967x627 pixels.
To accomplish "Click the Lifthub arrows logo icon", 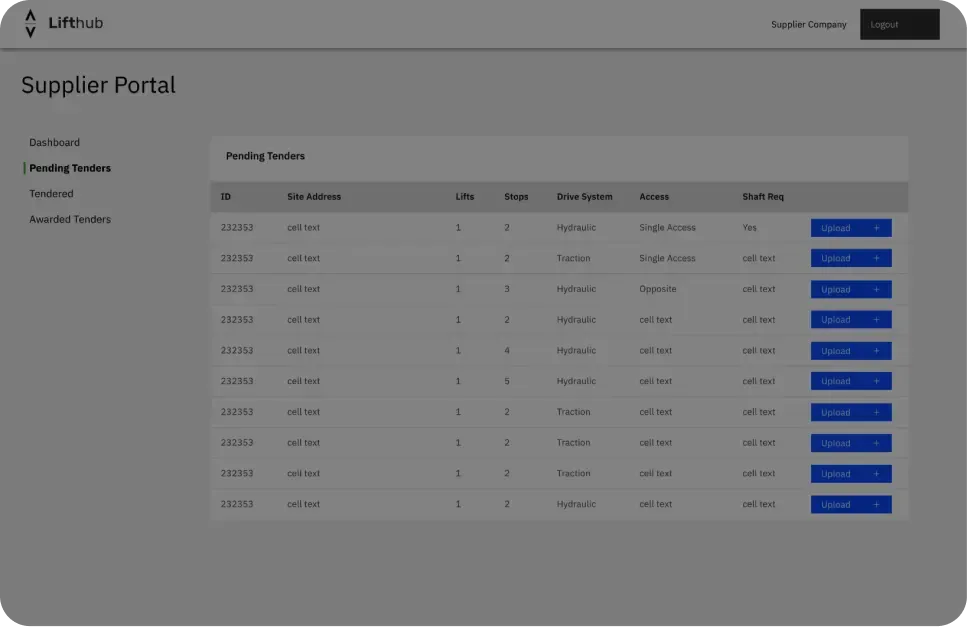I will click(30, 23).
